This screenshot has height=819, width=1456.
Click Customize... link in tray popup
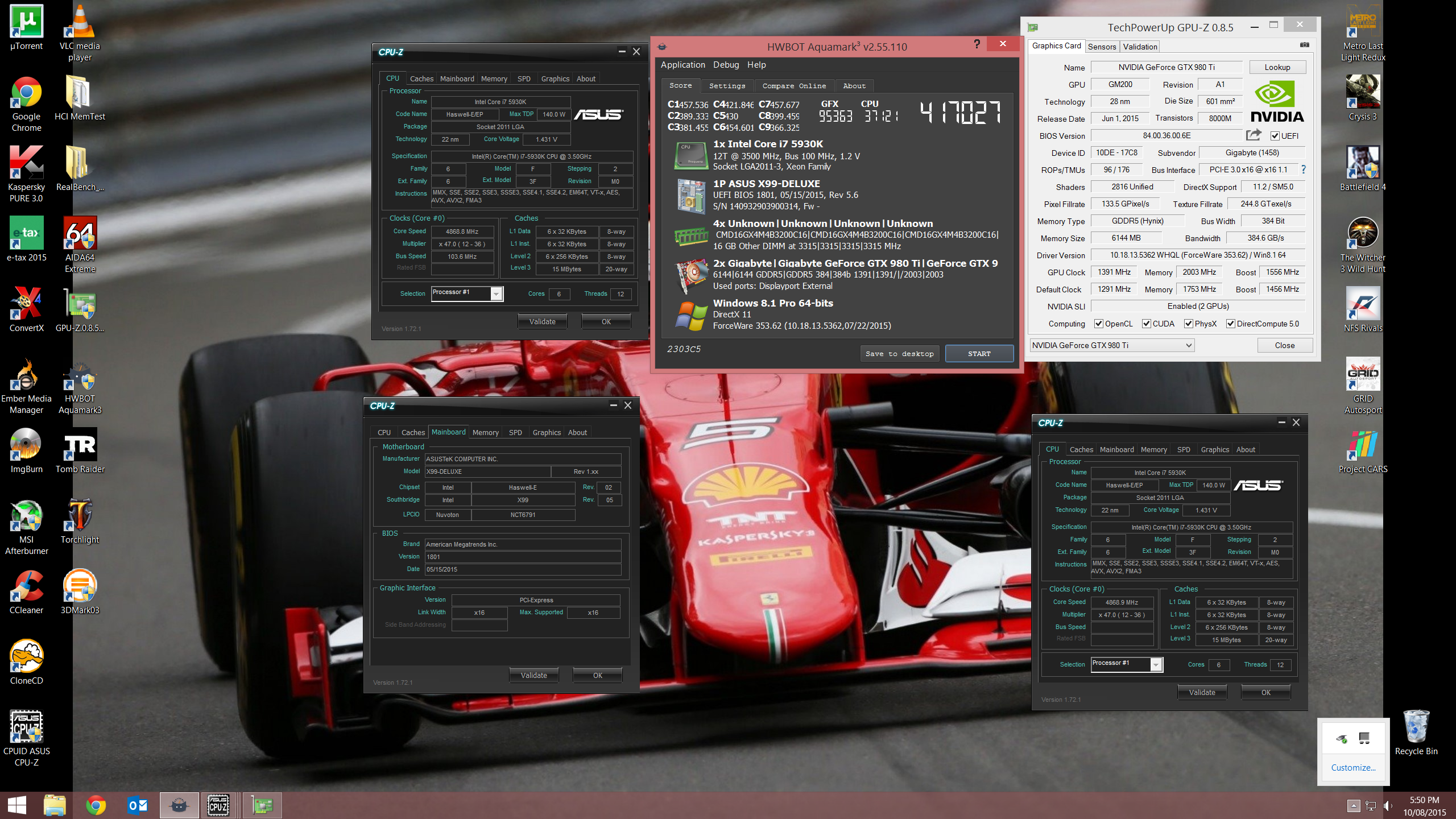pyautogui.click(x=1353, y=767)
